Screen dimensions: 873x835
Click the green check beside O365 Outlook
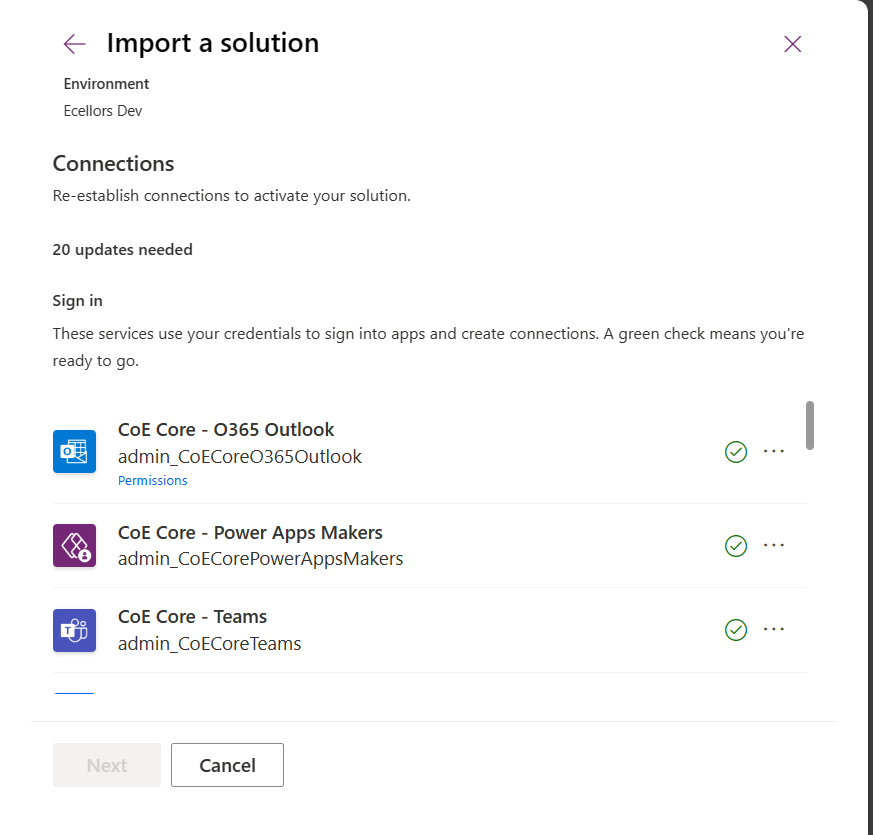[x=735, y=452]
